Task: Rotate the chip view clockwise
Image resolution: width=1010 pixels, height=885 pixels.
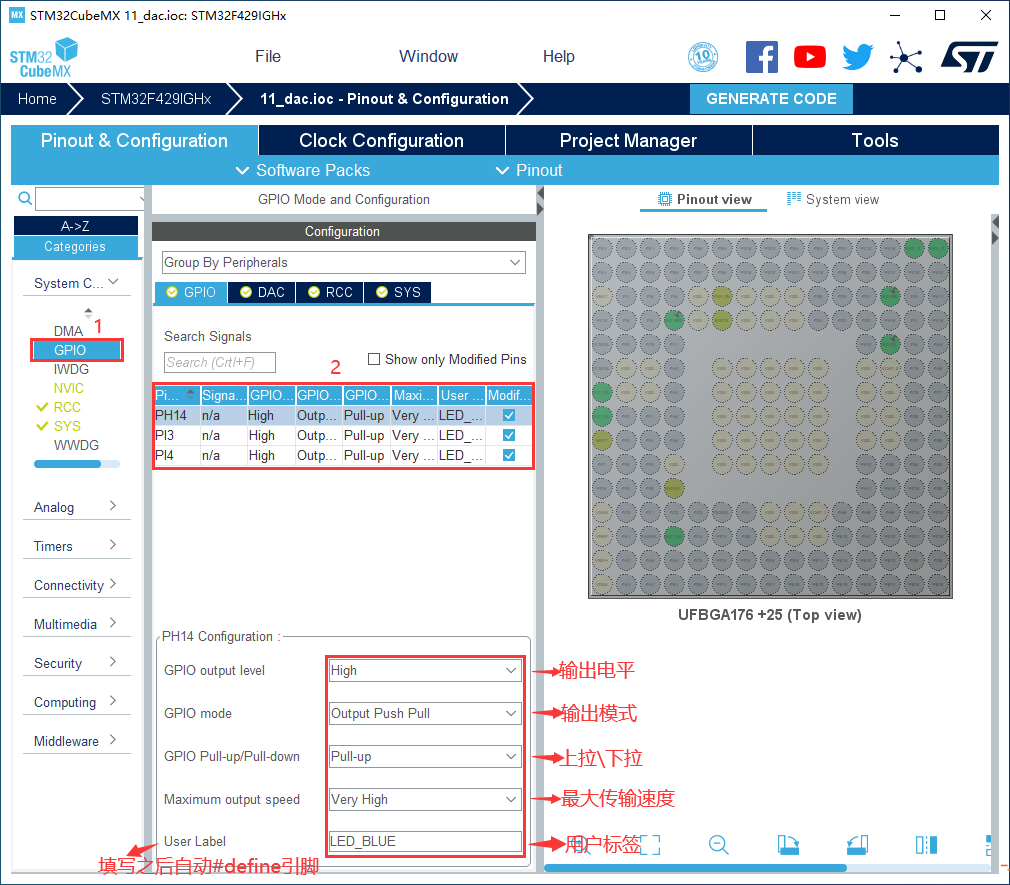Action: click(787, 845)
